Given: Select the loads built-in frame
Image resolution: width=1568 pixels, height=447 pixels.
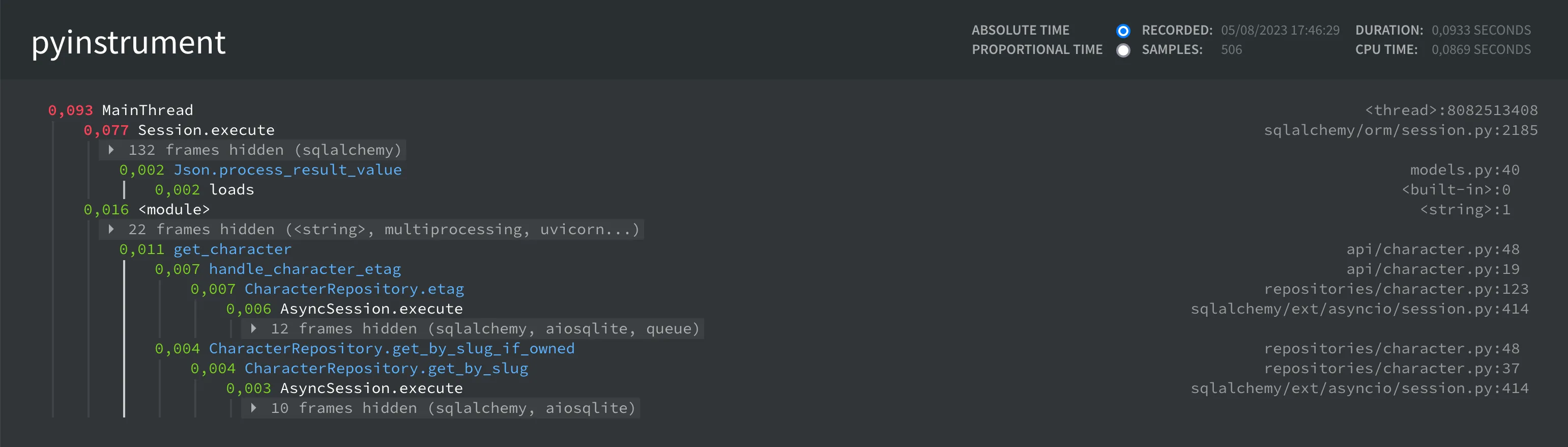Looking at the screenshot, I should [232, 189].
